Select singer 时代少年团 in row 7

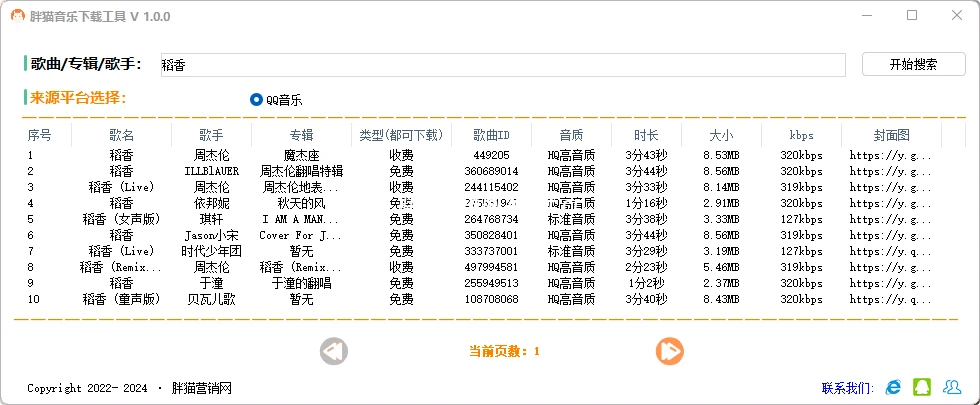[x=211, y=252]
